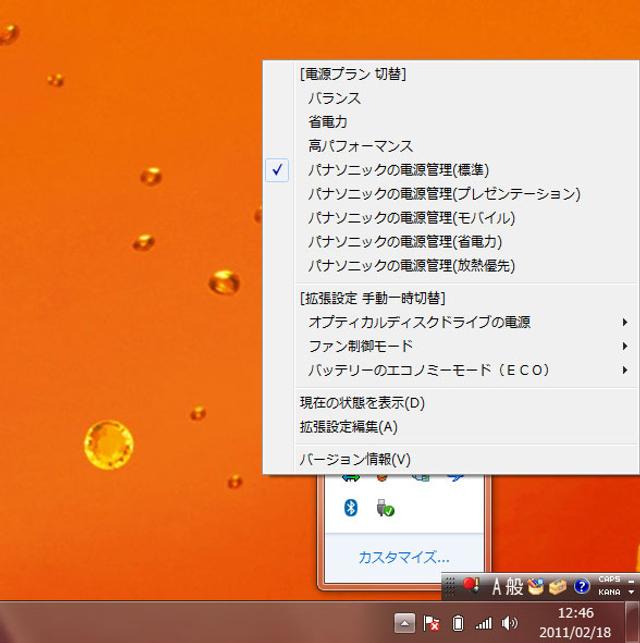Screen dimensions: 640x643
Task: Choose 拡張設定編集(A) from the menu
Action: tap(348, 427)
